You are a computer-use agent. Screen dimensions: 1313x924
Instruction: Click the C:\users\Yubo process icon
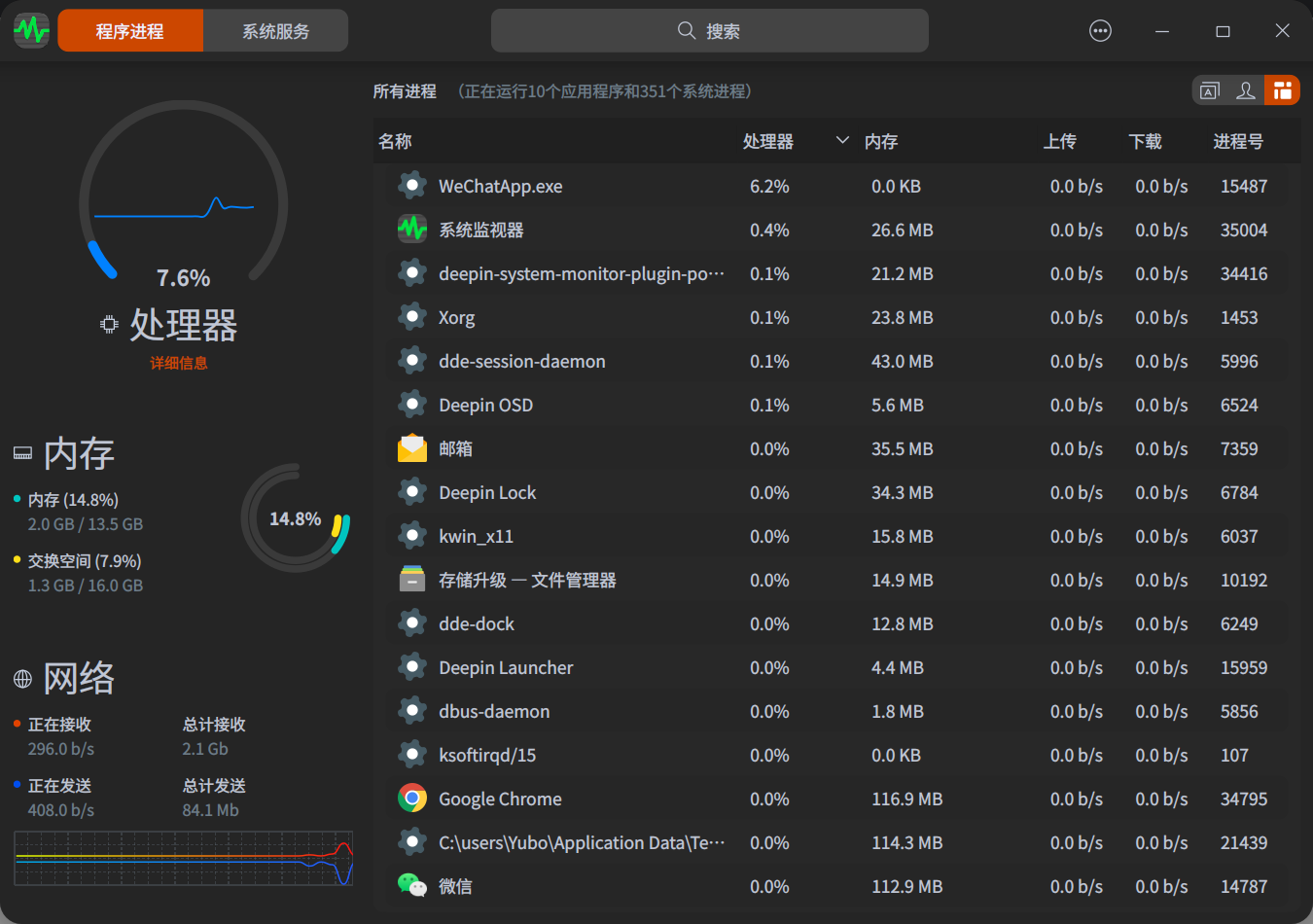412,842
